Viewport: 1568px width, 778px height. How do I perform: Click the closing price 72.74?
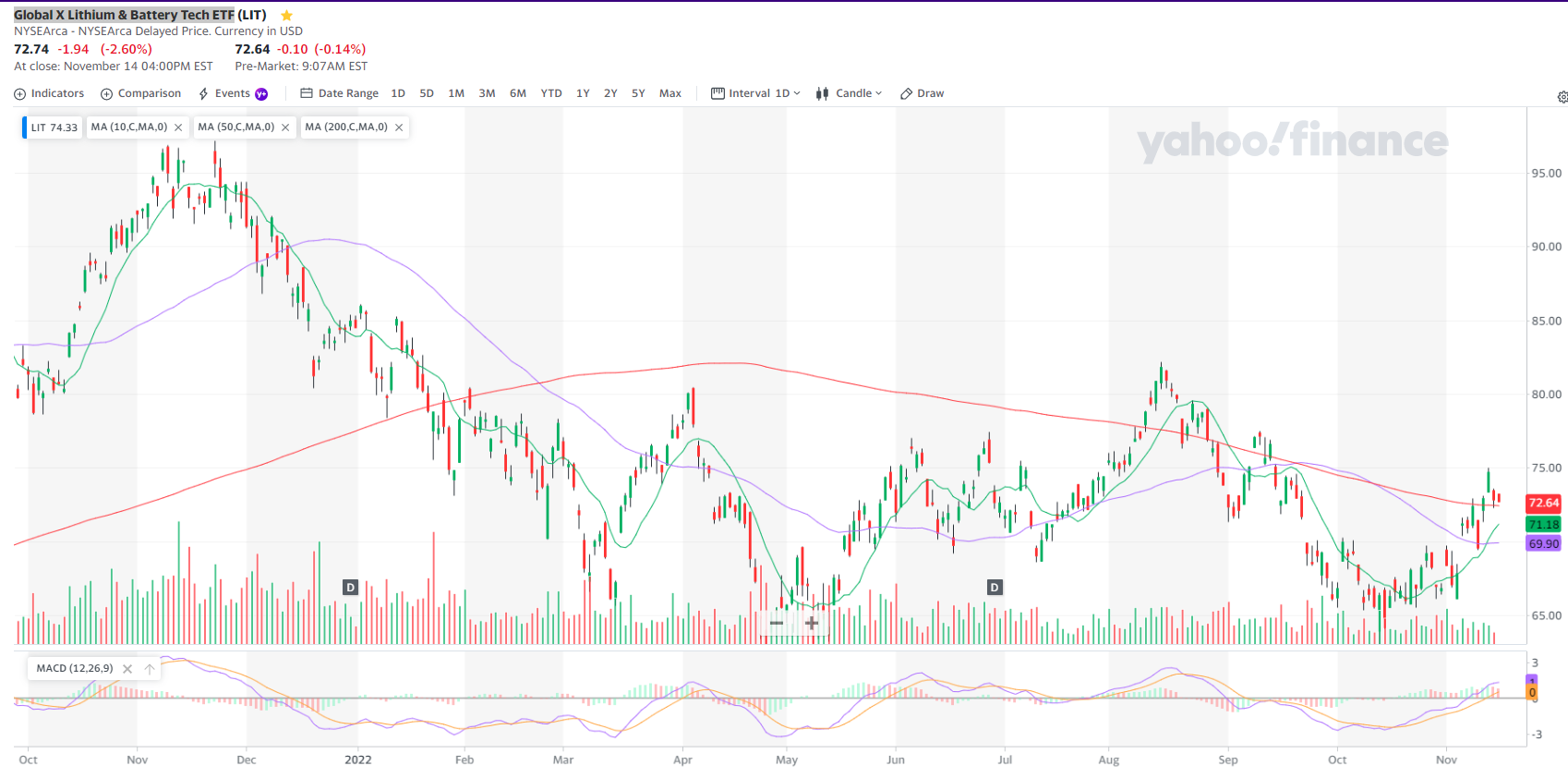[x=31, y=49]
